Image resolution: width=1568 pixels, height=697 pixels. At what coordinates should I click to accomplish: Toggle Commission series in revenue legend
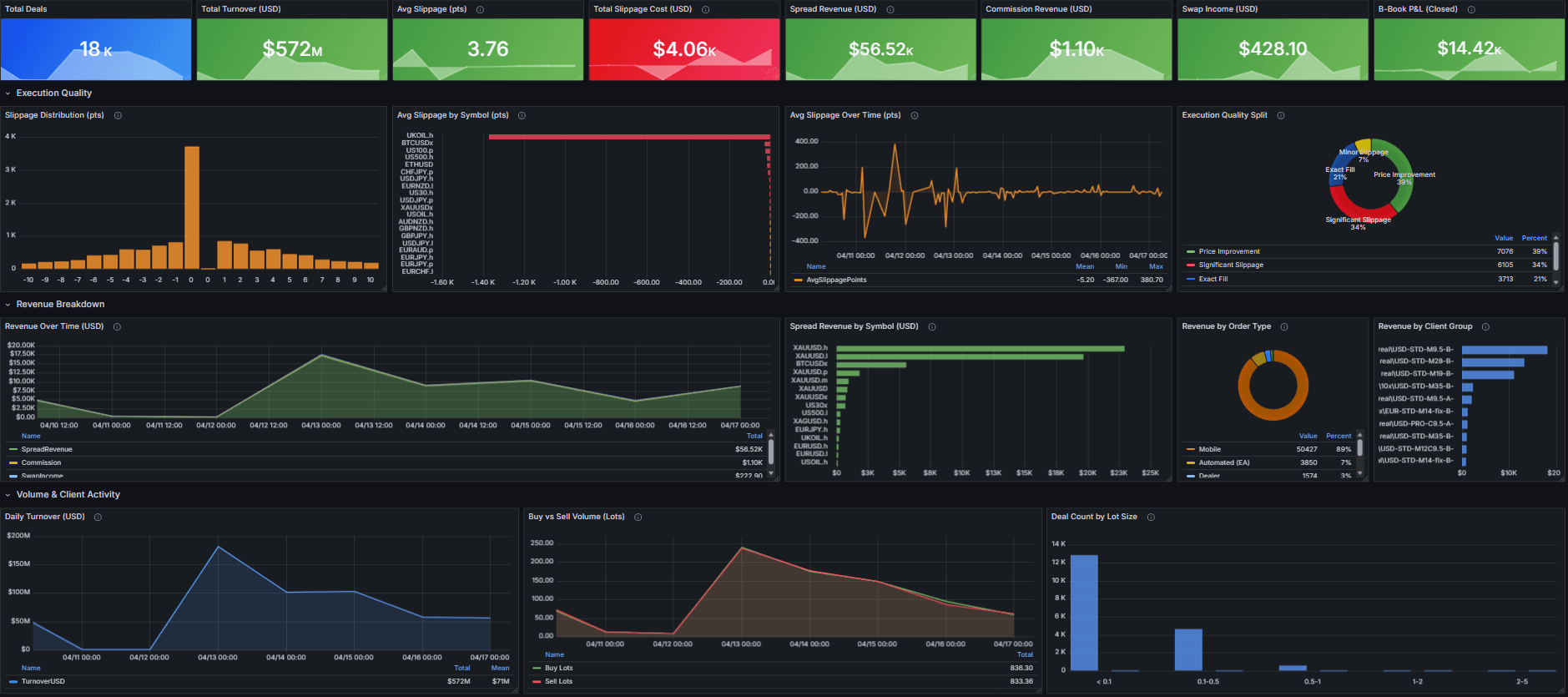[41, 462]
